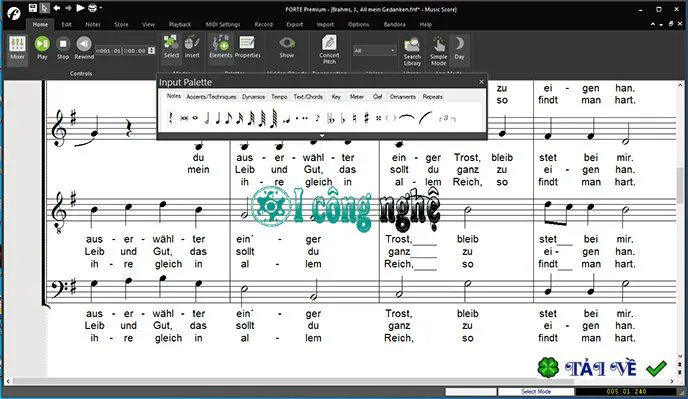Open the Playback ribbon tab
The width and height of the screenshot is (688, 399).
pyautogui.click(x=180, y=25)
